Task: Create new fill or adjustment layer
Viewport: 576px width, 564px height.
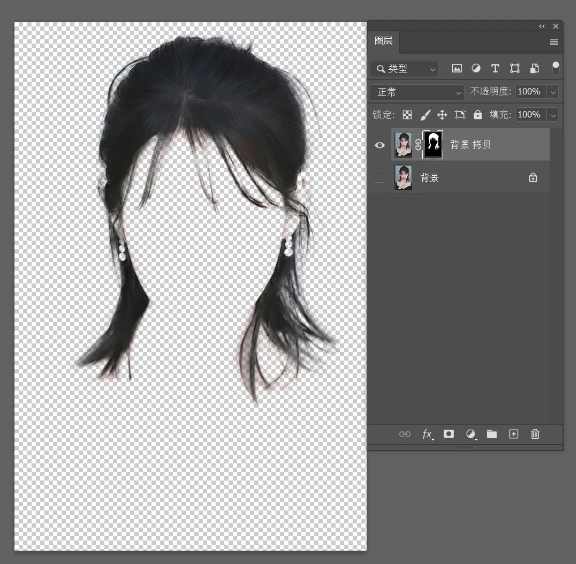Action: [x=471, y=434]
